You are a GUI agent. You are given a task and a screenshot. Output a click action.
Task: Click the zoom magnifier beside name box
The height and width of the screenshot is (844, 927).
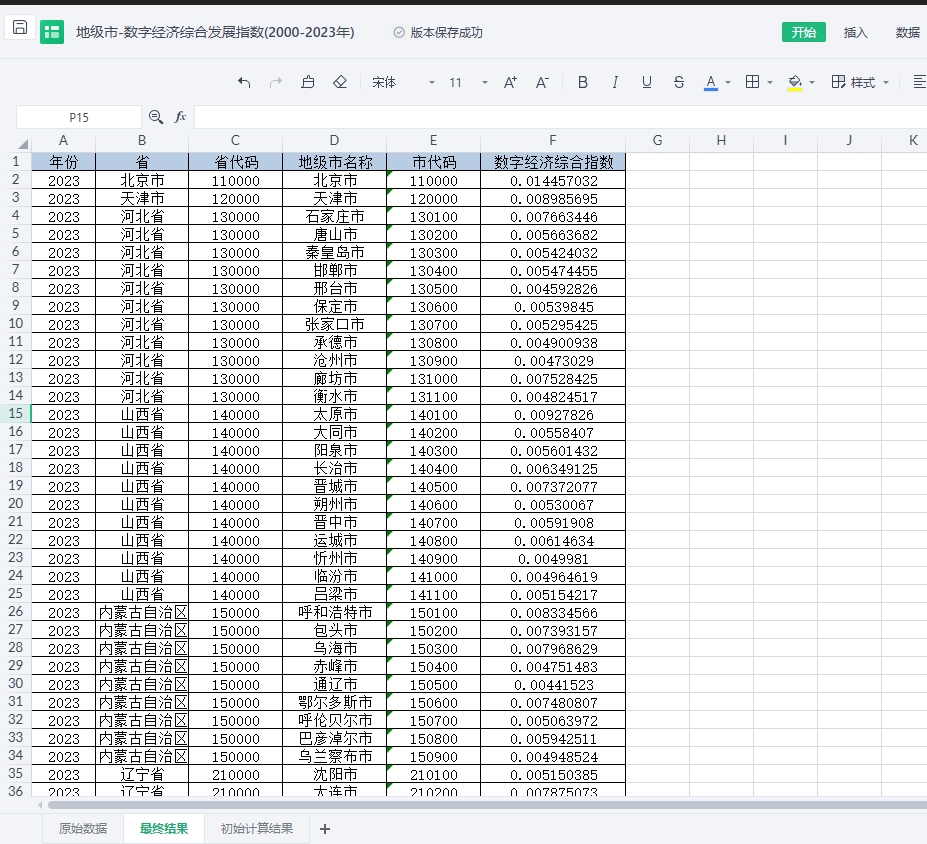pyautogui.click(x=156, y=117)
